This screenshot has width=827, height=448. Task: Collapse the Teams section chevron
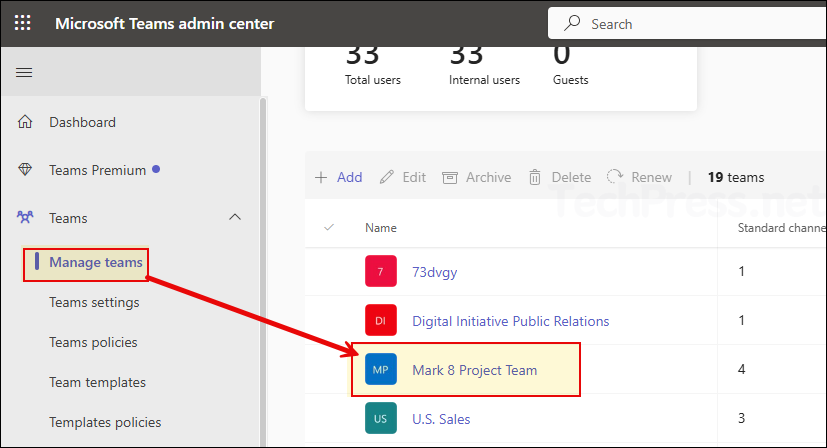coord(235,217)
